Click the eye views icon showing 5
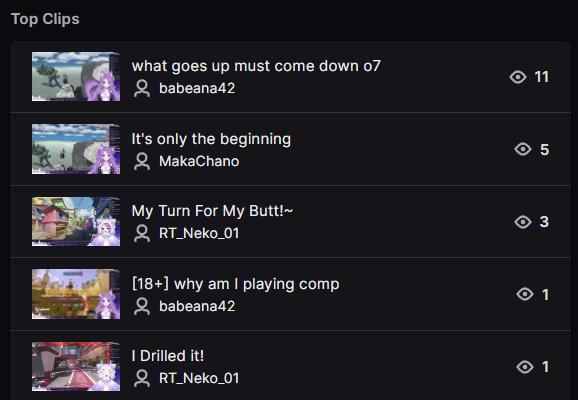 pyautogui.click(x=523, y=149)
